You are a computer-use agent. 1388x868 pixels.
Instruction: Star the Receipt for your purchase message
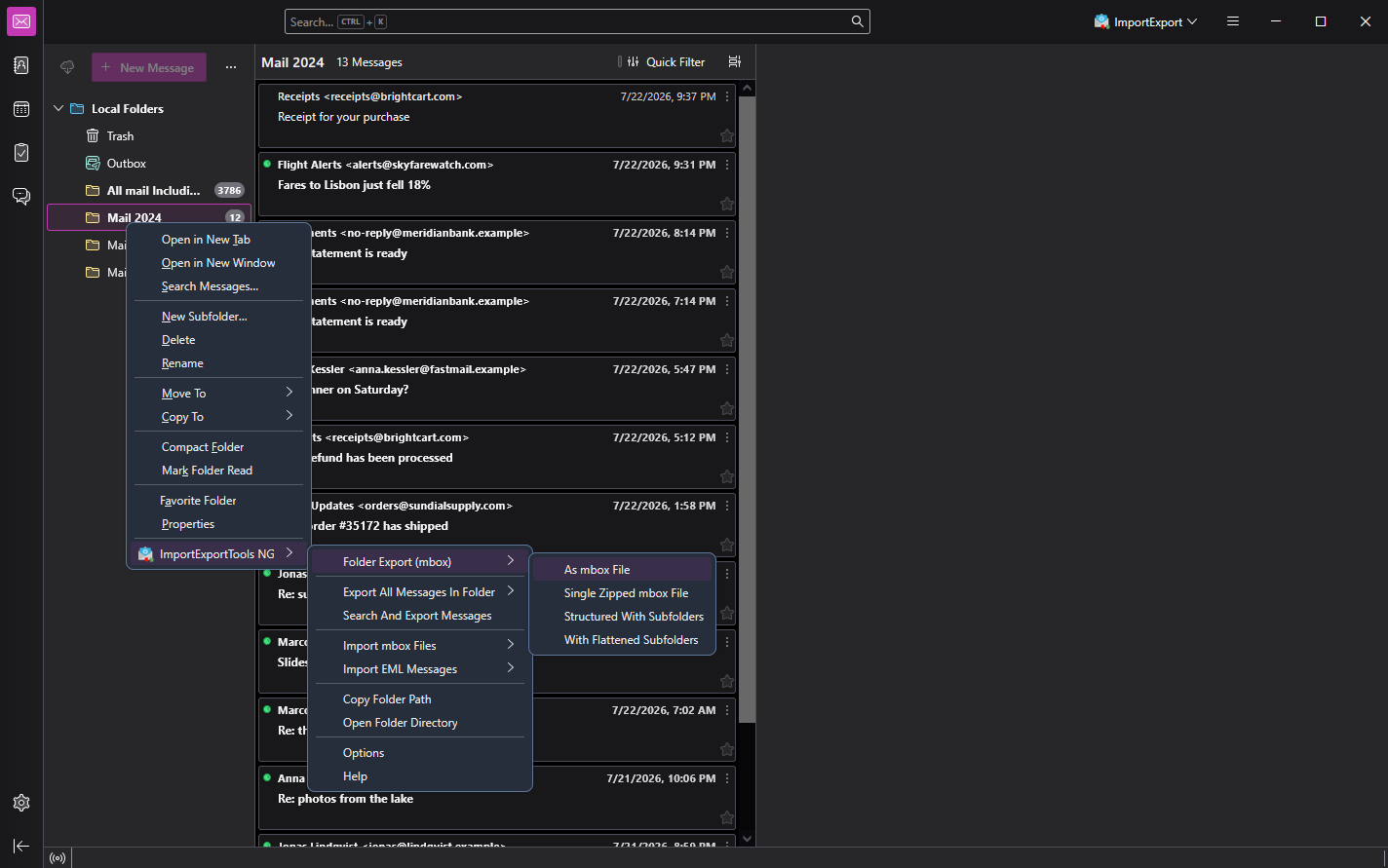point(726,135)
